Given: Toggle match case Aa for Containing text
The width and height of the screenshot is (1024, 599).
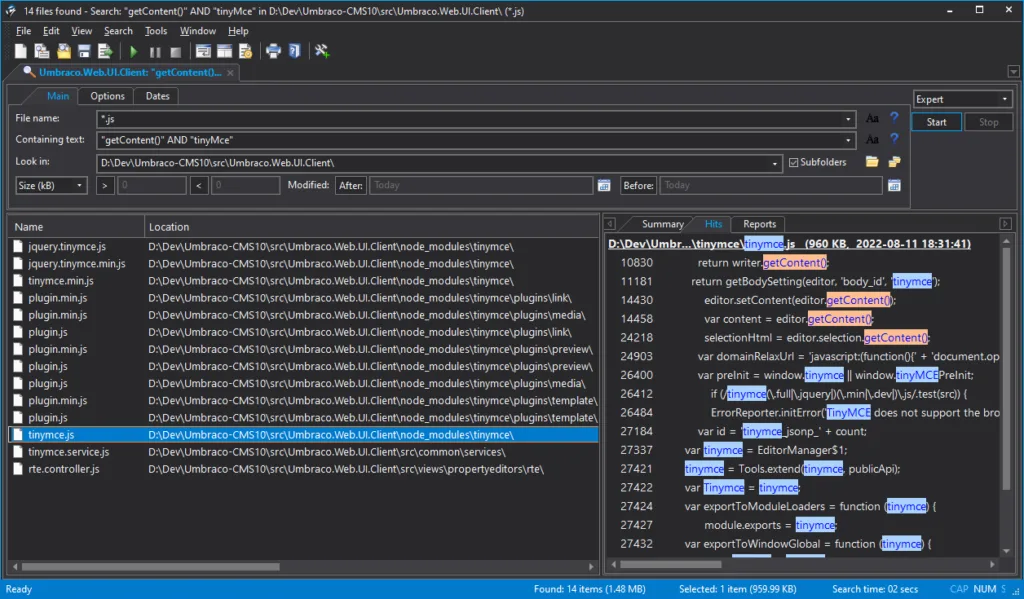Looking at the screenshot, I should (x=872, y=140).
